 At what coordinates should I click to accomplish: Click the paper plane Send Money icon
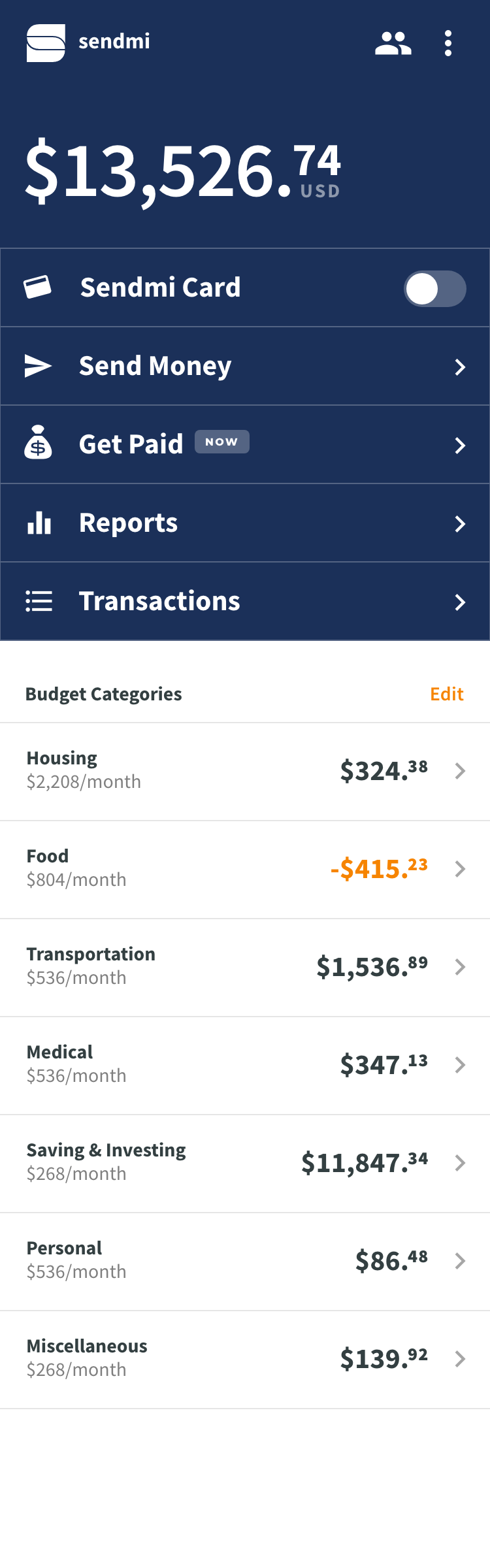coord(38,366)
